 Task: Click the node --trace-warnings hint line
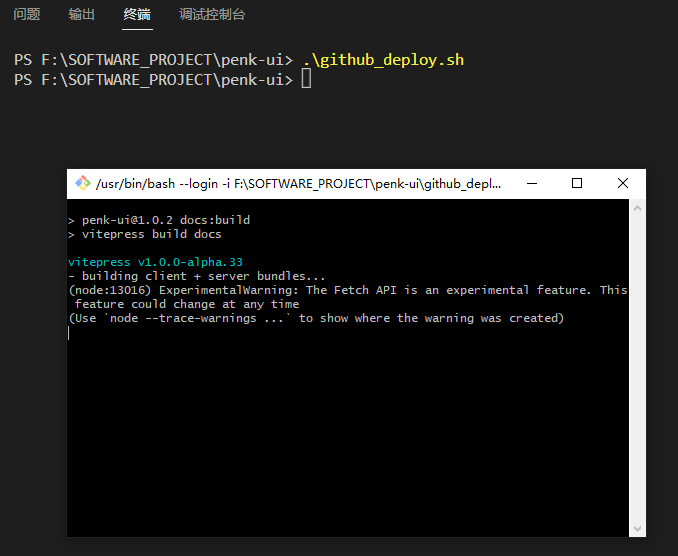(x=317, y=318)
